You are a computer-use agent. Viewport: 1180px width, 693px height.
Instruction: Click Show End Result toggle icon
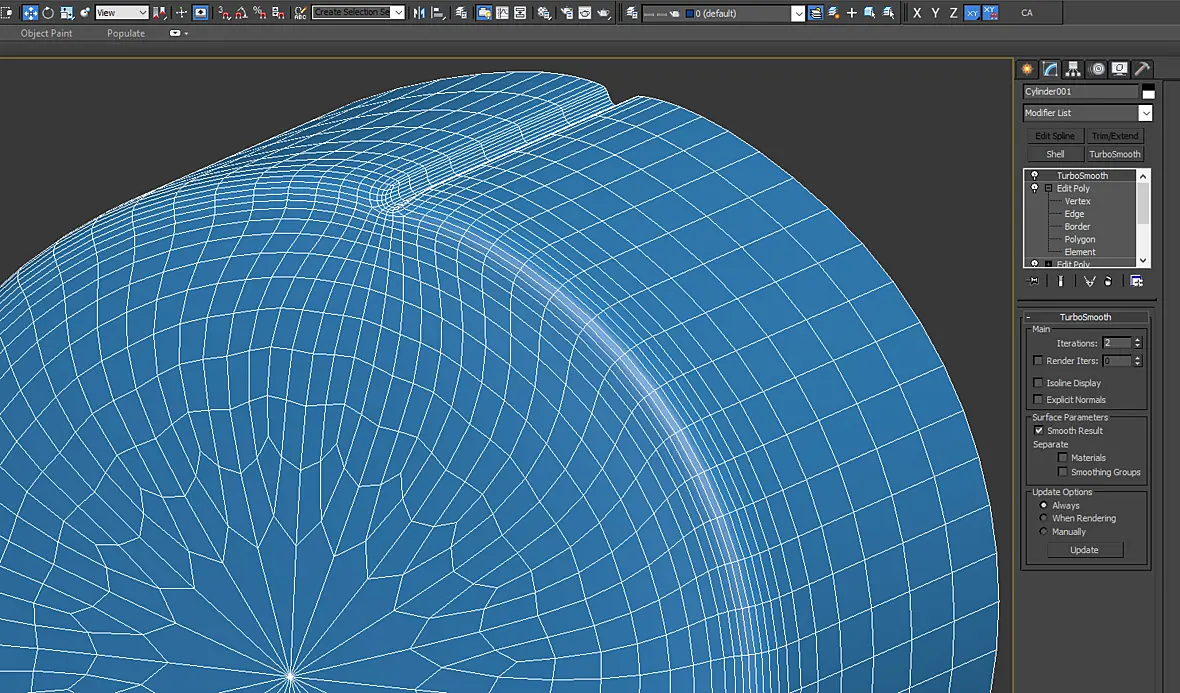(x=1060, y=281)
